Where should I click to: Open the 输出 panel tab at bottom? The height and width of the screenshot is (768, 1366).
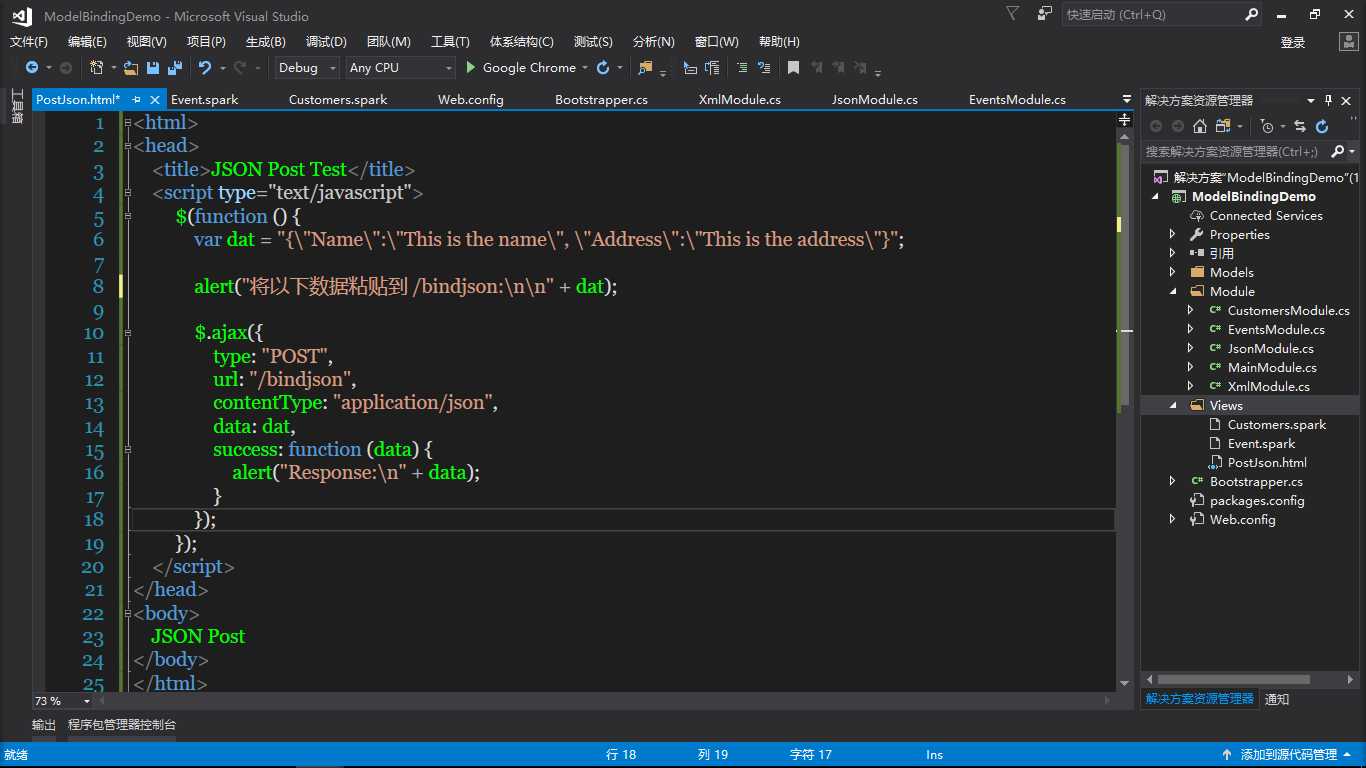tap(44, 725)
